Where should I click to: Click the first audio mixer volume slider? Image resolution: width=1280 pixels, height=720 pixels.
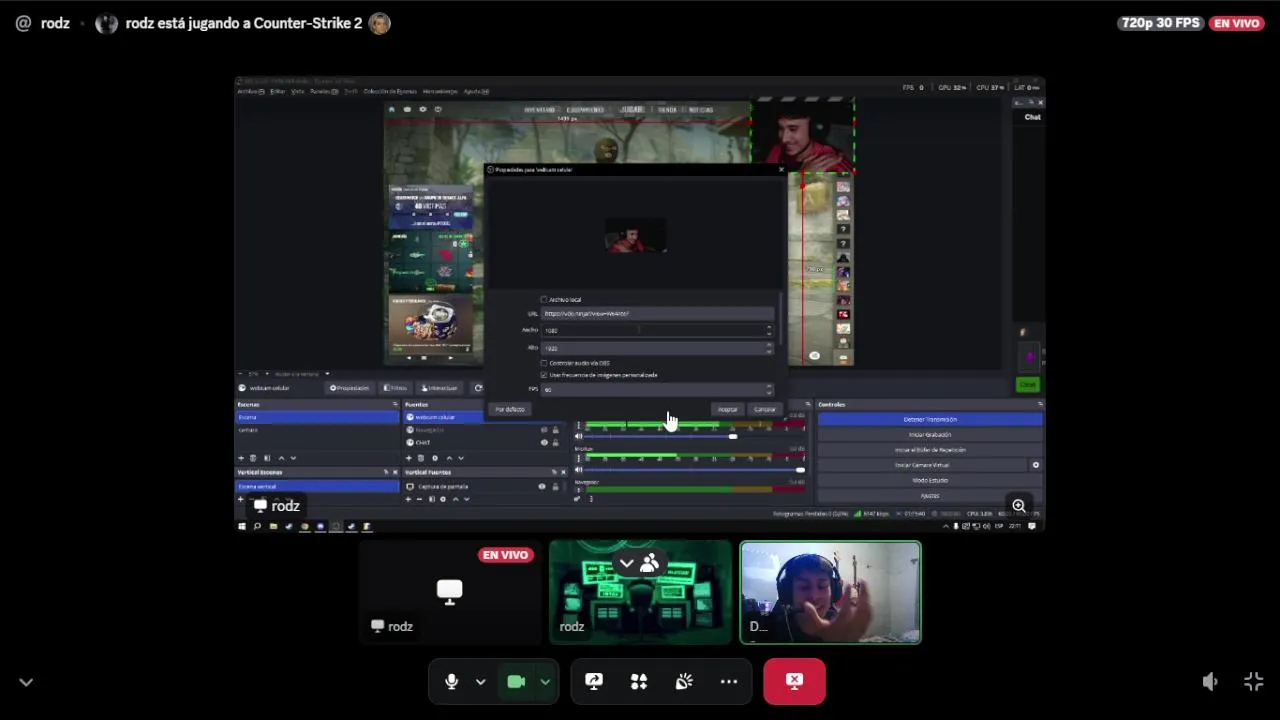point(661,436)
